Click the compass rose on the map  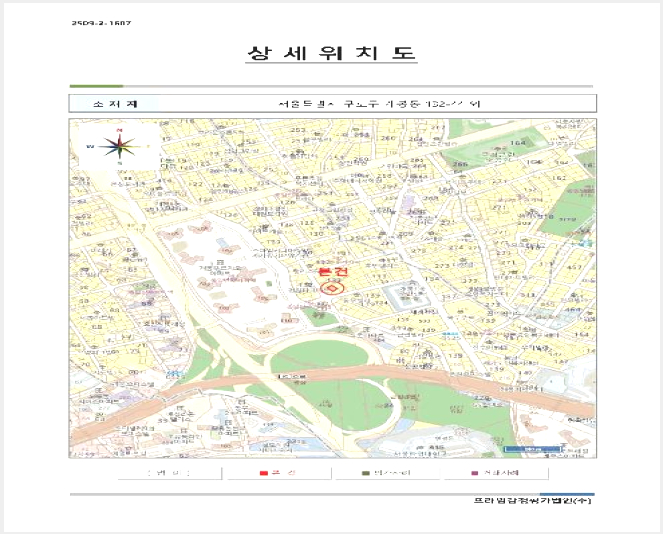click(120, 147)
